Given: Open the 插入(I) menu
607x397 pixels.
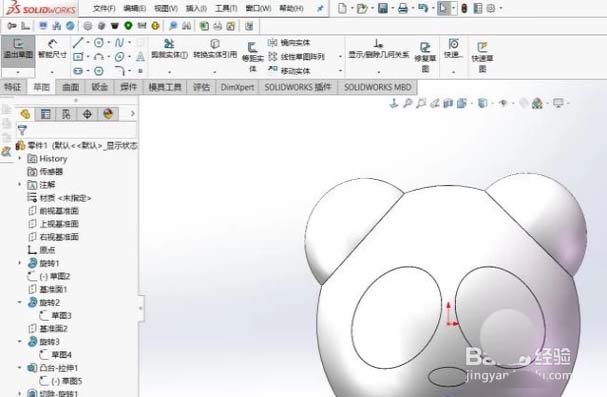Looking at the screenshot, I should 196,9.
